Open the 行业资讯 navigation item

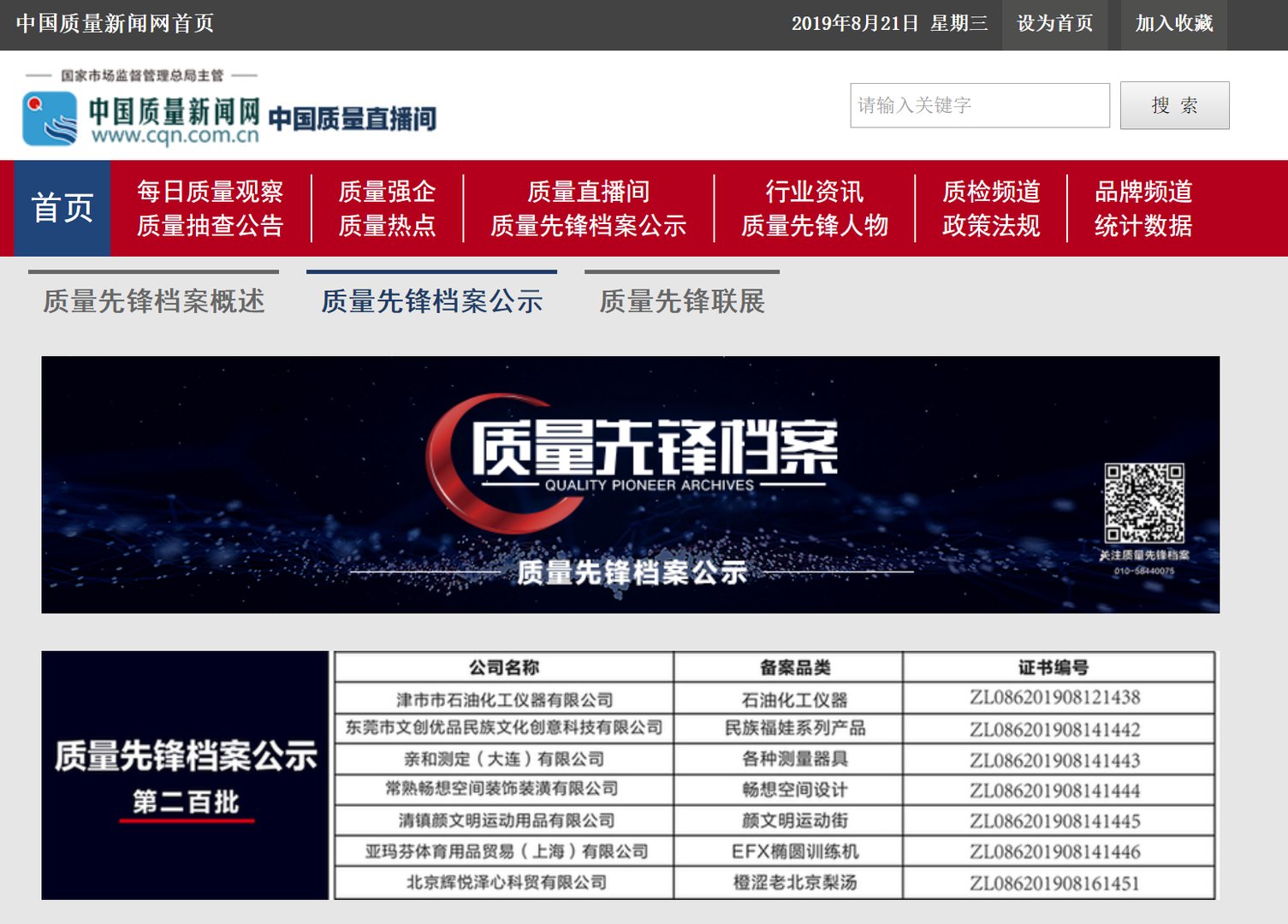coord(814,191)
